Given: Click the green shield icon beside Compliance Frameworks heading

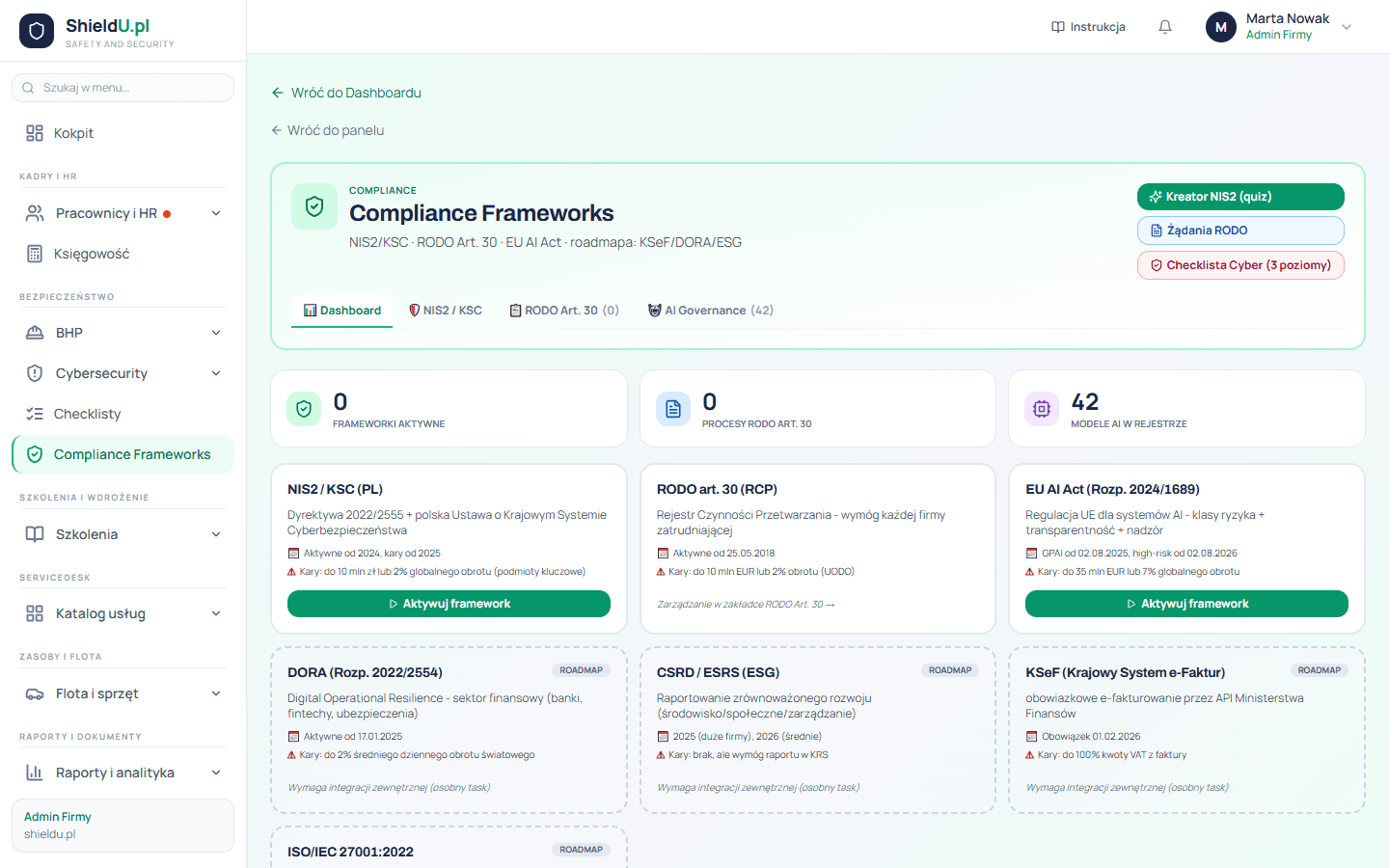Looking at the screenshot, I should (314, 206).
